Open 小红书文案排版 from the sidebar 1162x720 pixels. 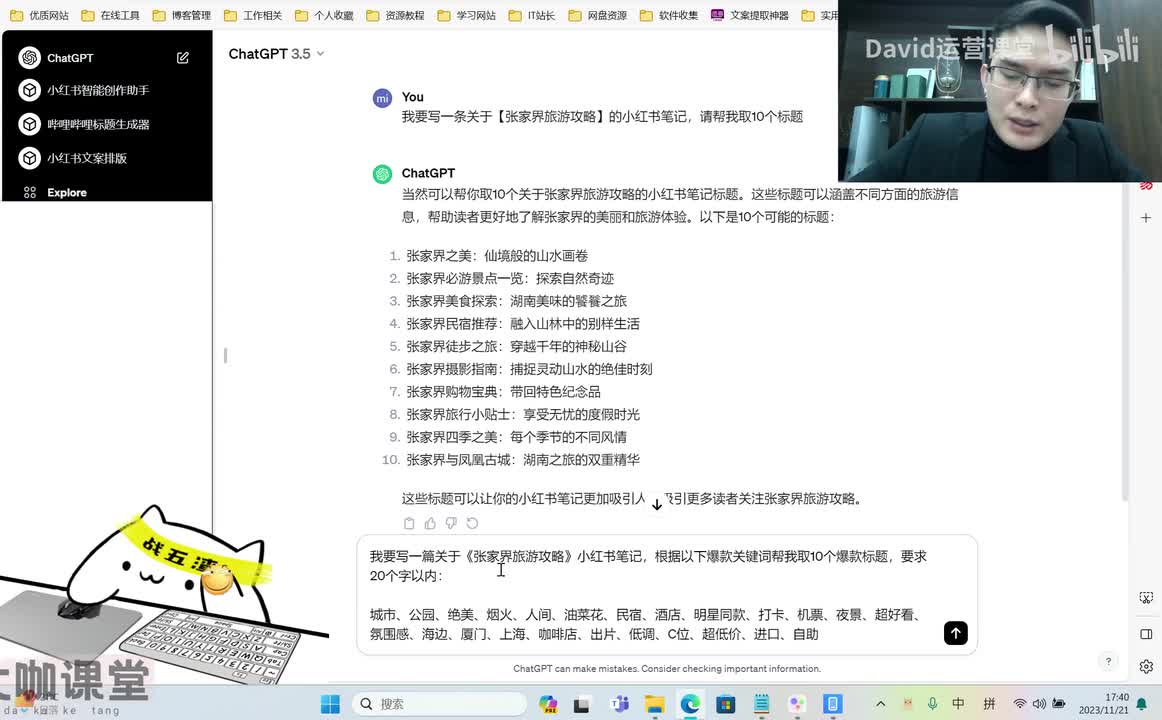click(87, 158)
